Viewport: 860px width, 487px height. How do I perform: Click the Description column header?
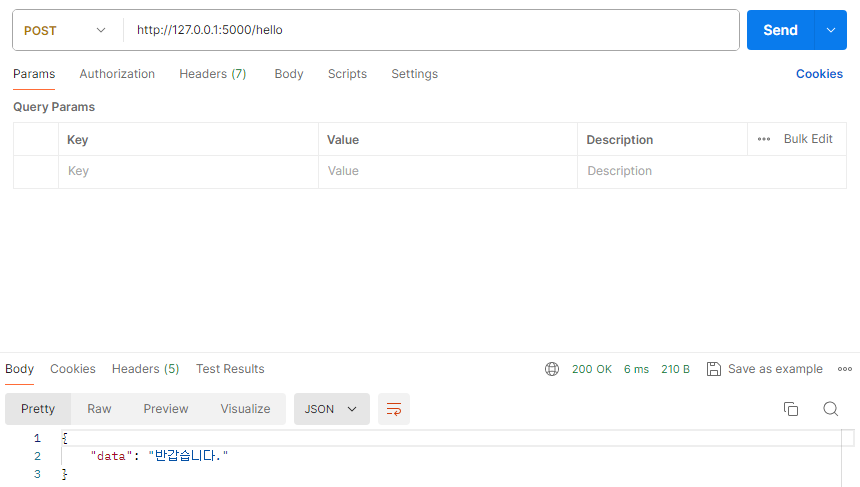click(x=620, y=140)
